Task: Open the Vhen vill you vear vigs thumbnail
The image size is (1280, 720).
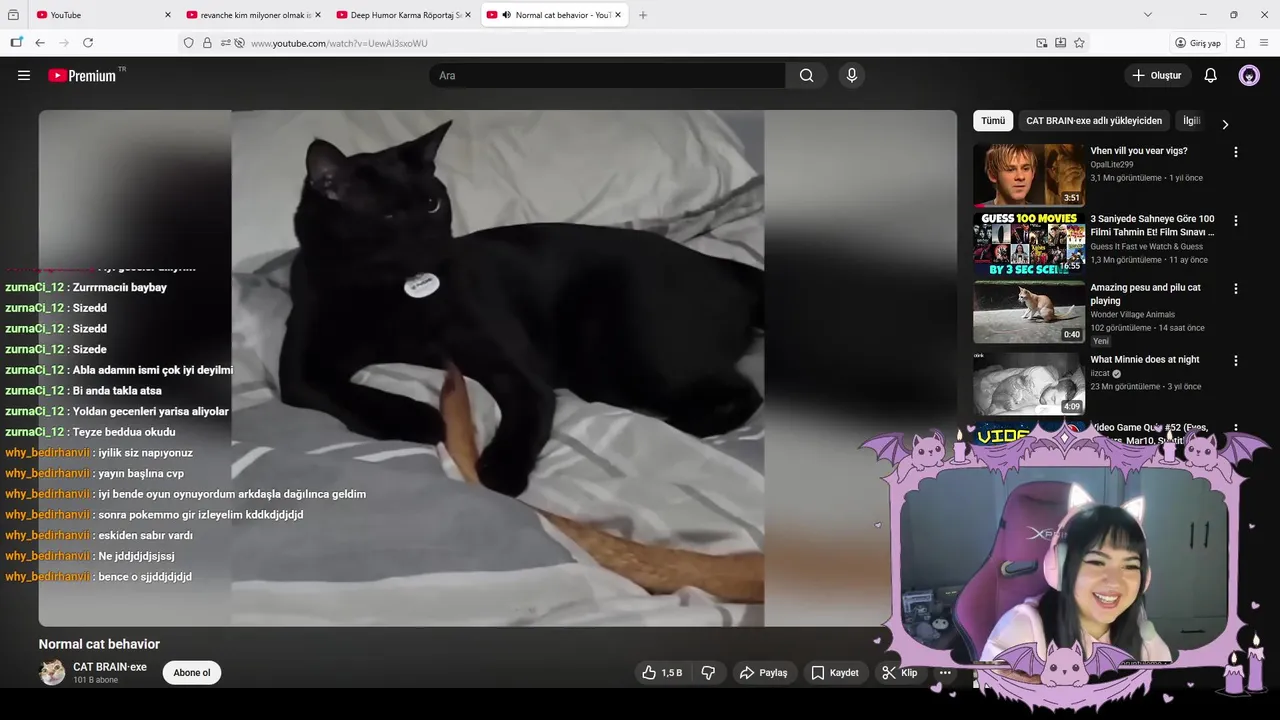Action: pyautogui.click(x=1029, y=175)
